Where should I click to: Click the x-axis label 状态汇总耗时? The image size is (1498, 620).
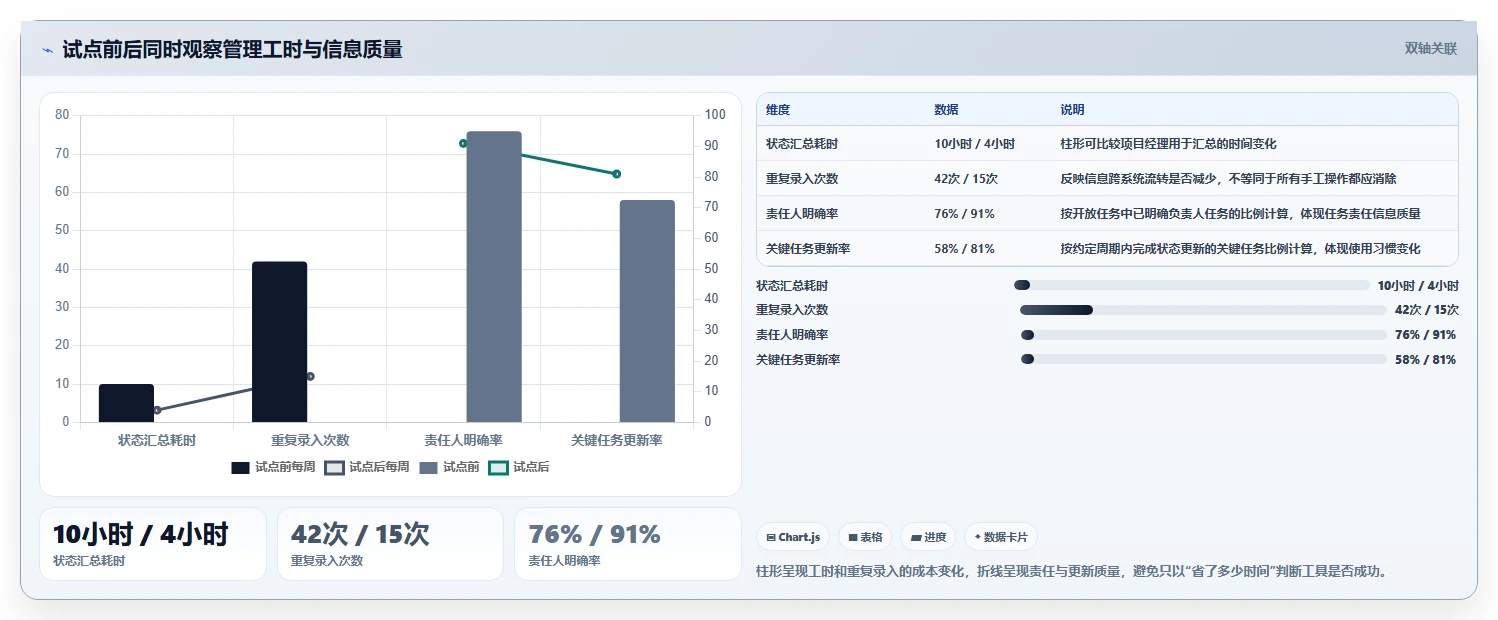[x=157, y=440]
